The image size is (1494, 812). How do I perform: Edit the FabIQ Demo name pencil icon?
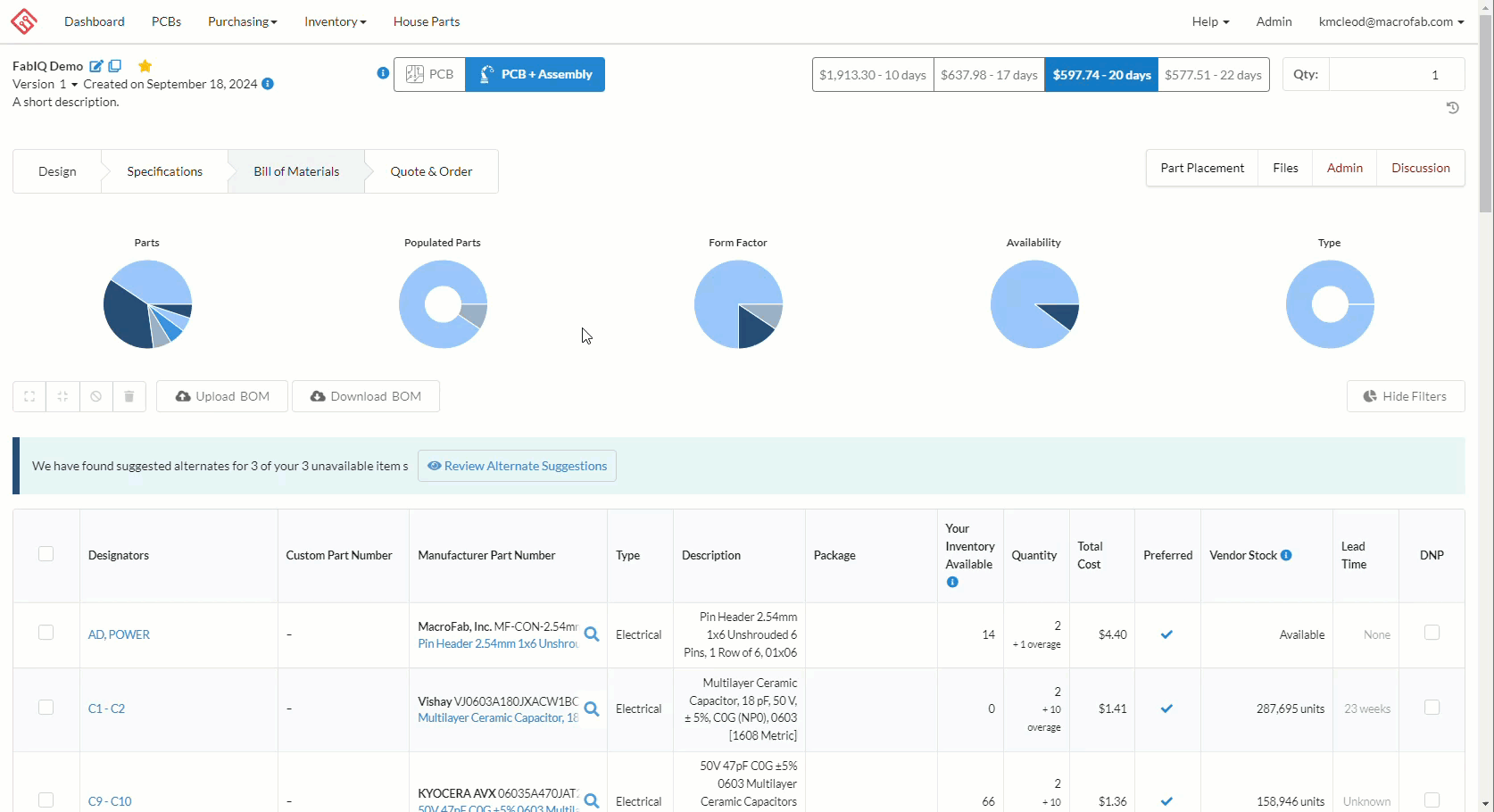click(x=96, y=66)
